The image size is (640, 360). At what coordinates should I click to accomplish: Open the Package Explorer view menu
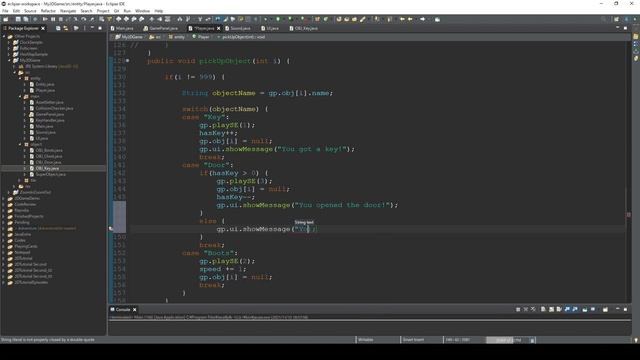[x=84, y=28]
